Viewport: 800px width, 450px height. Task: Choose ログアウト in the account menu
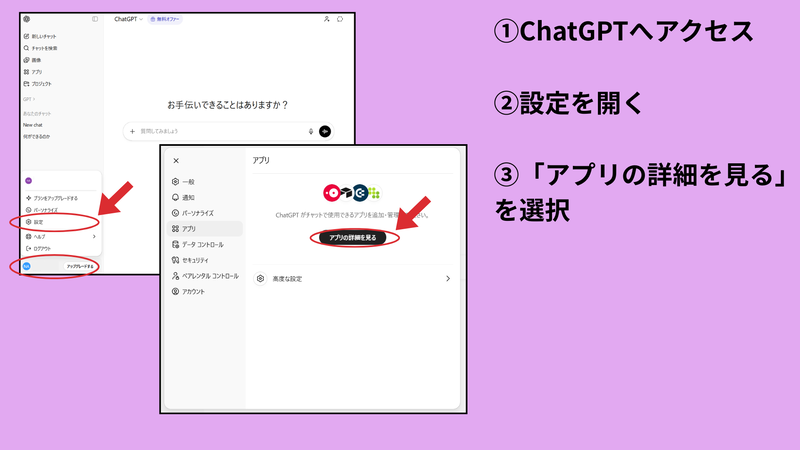[39, 249]
